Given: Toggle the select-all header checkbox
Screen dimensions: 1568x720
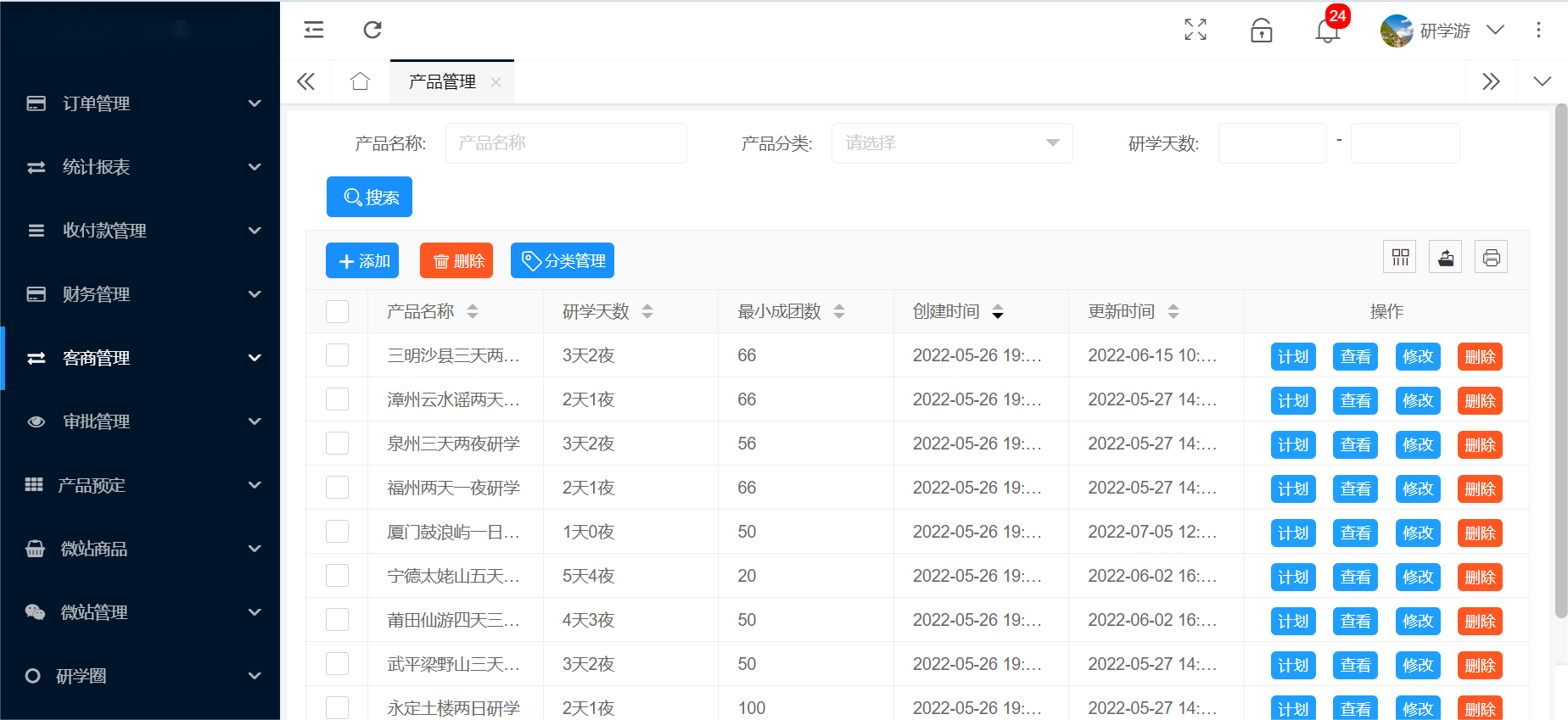Looking at the screenshot, I should point(338,311).
